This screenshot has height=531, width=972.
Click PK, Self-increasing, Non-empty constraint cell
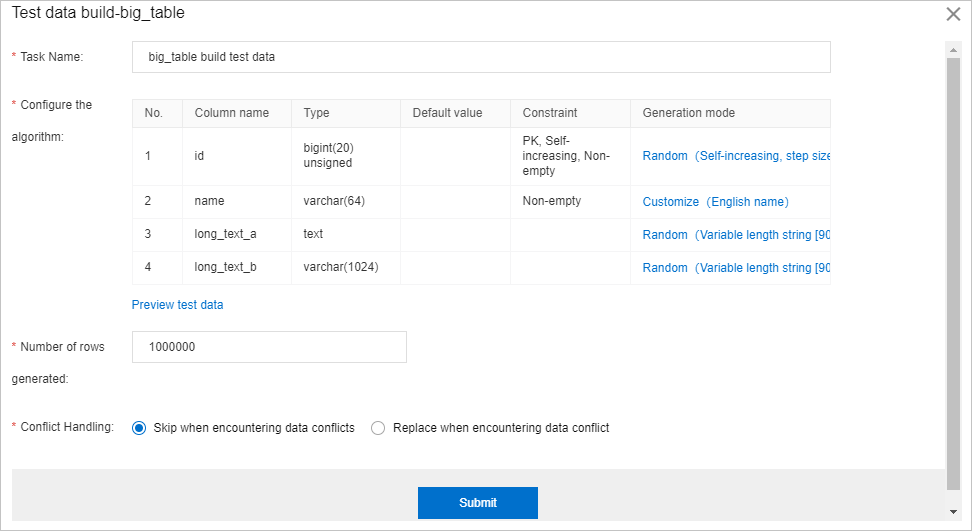click(570, 156)
